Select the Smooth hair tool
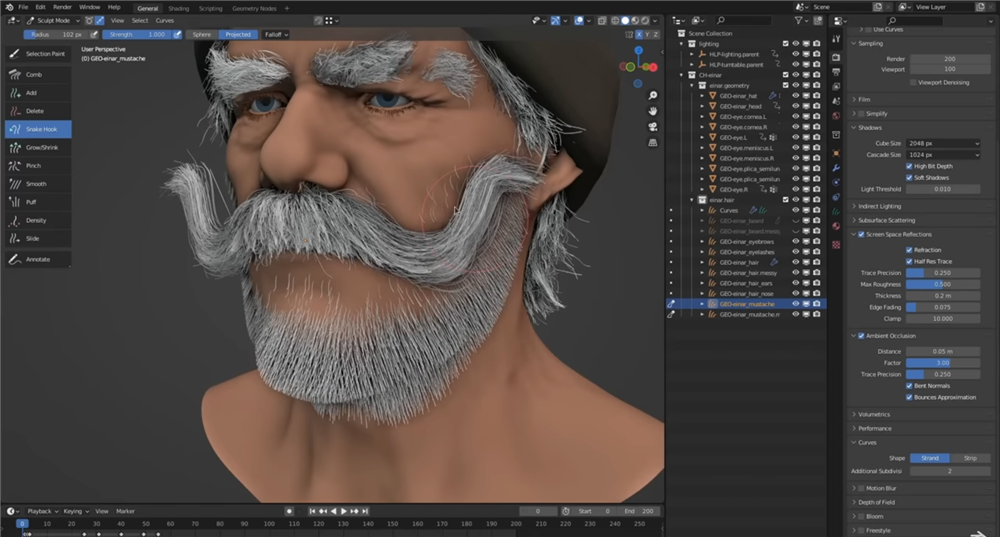The width and height of the screenshot is (1000, 537). pyautogui.click(x=34, y=184)
